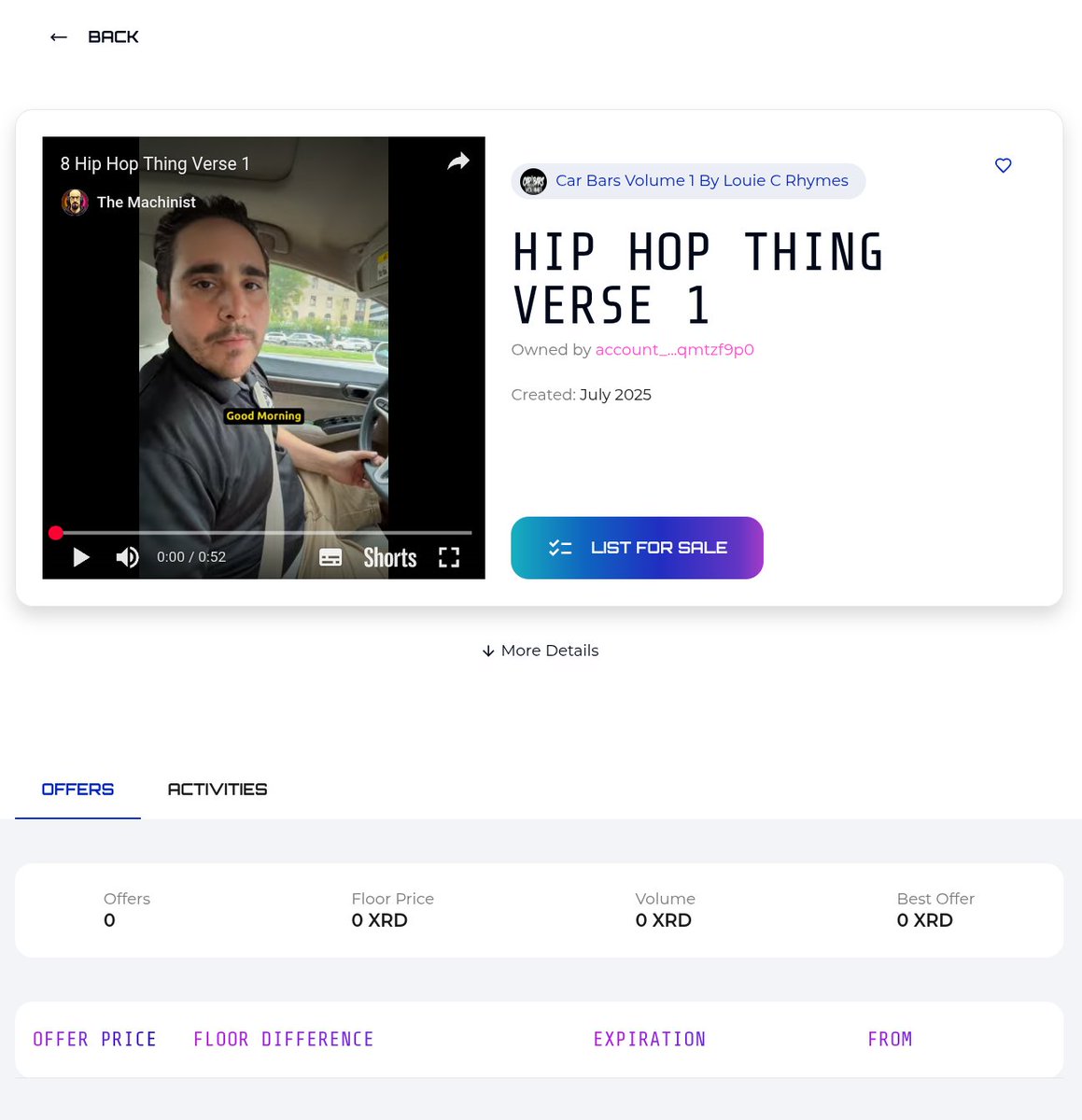
Task: Click the Floor Difference column header
Action: [x=283, y=1039]
